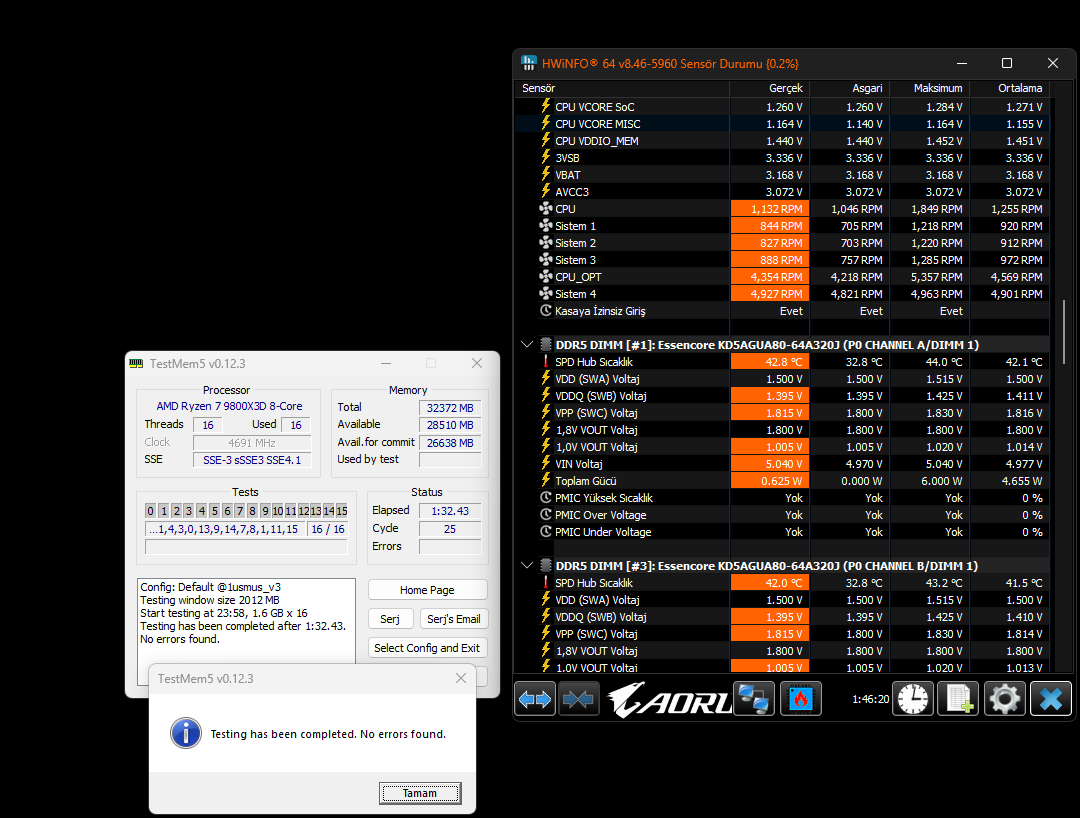Click Select Config and Exit button
Viewport: 1080px width, 818px height.
(x=427, y=648)
